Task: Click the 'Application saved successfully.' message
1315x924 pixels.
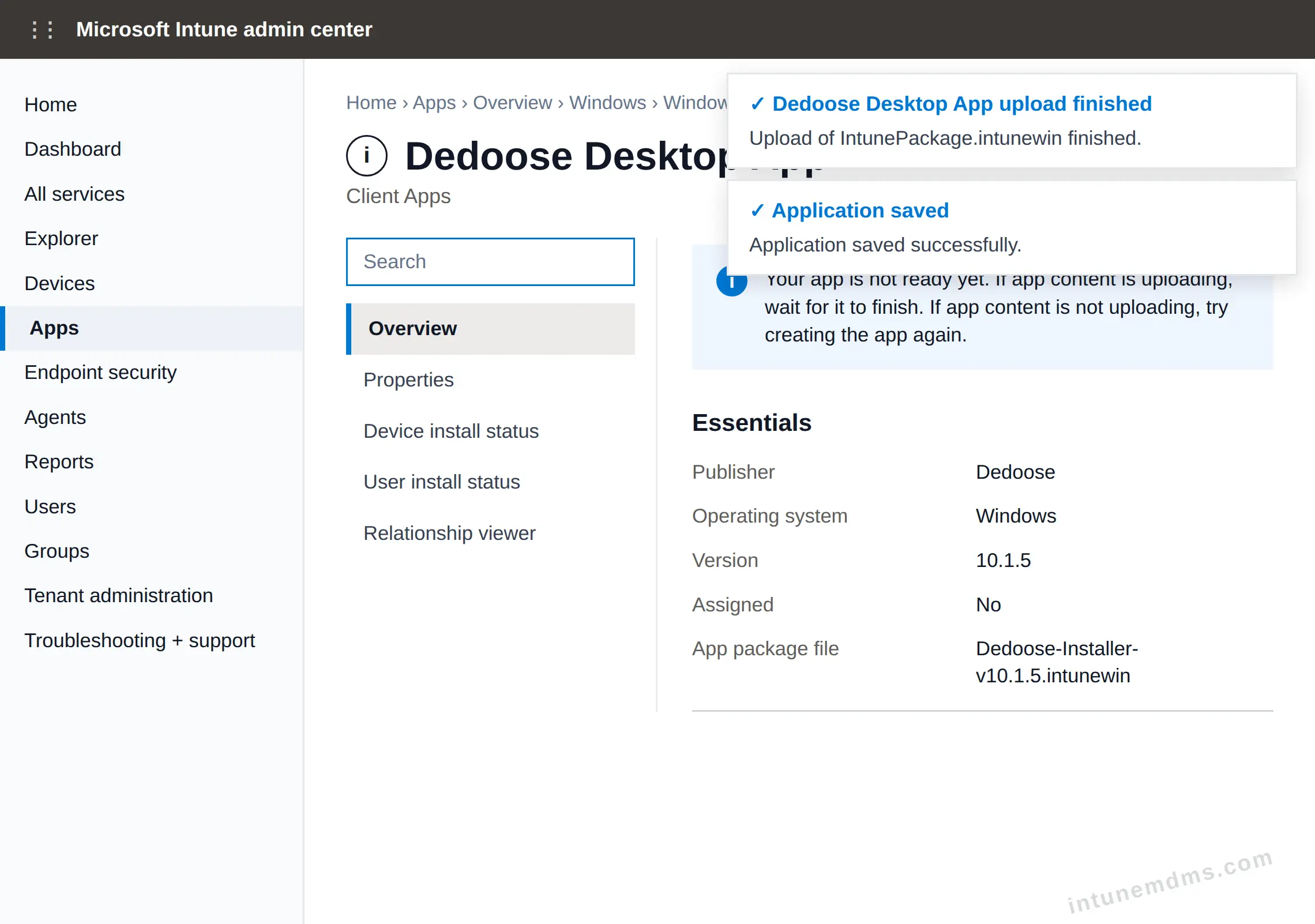Action: pyautogui.click(x=885, y=245)
